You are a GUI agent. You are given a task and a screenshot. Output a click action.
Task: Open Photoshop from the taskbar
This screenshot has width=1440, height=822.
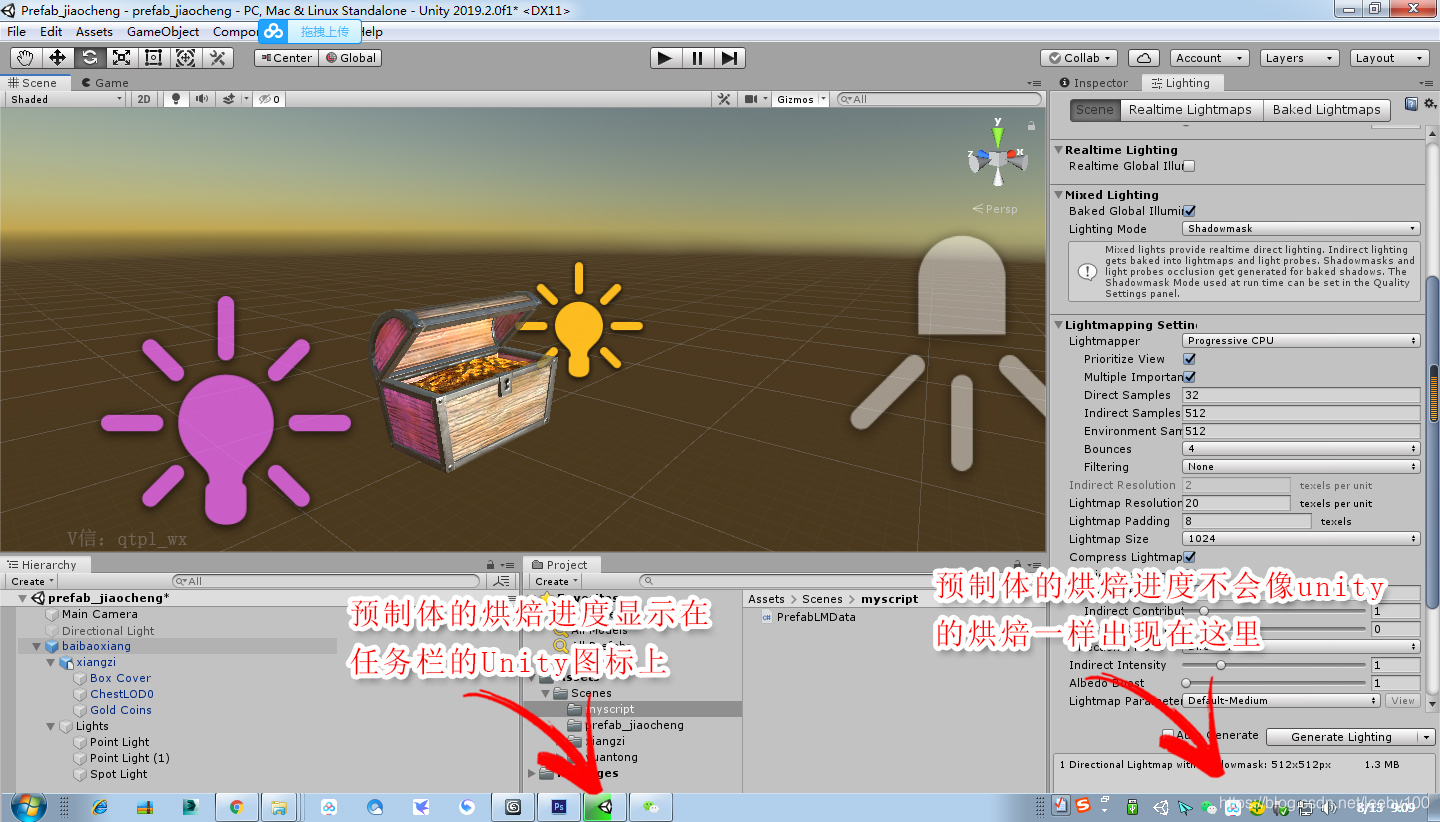559,806
